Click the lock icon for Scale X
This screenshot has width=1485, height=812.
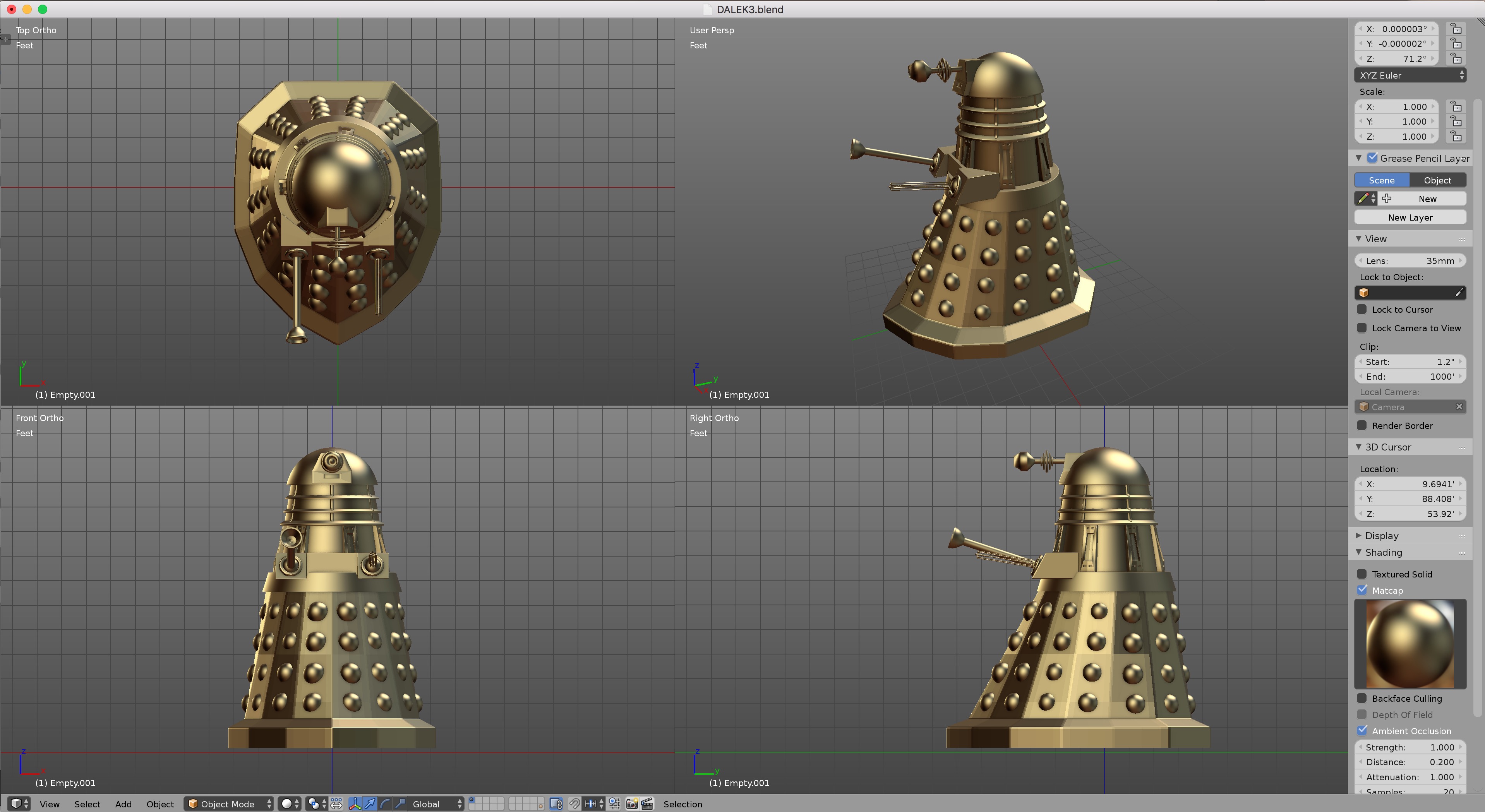pos(1456,106)
